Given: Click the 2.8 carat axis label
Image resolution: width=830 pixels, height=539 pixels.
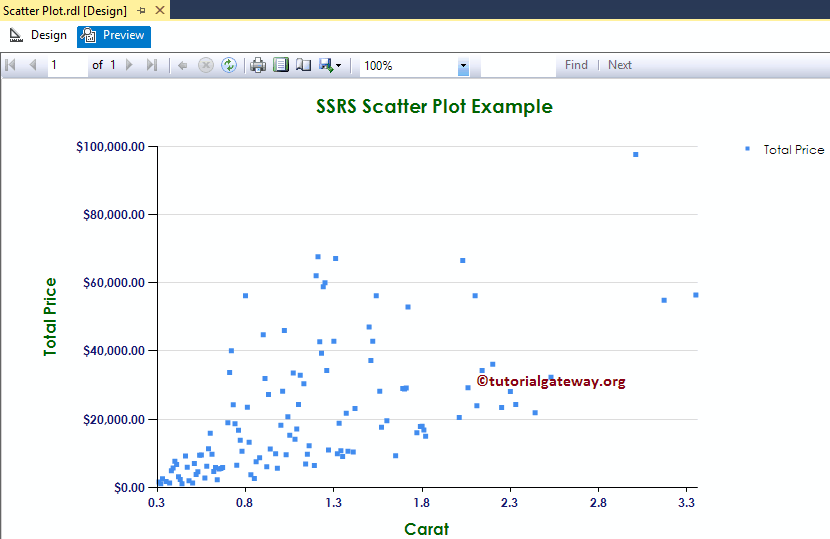Looking at the screenshot, I should 598,502.
